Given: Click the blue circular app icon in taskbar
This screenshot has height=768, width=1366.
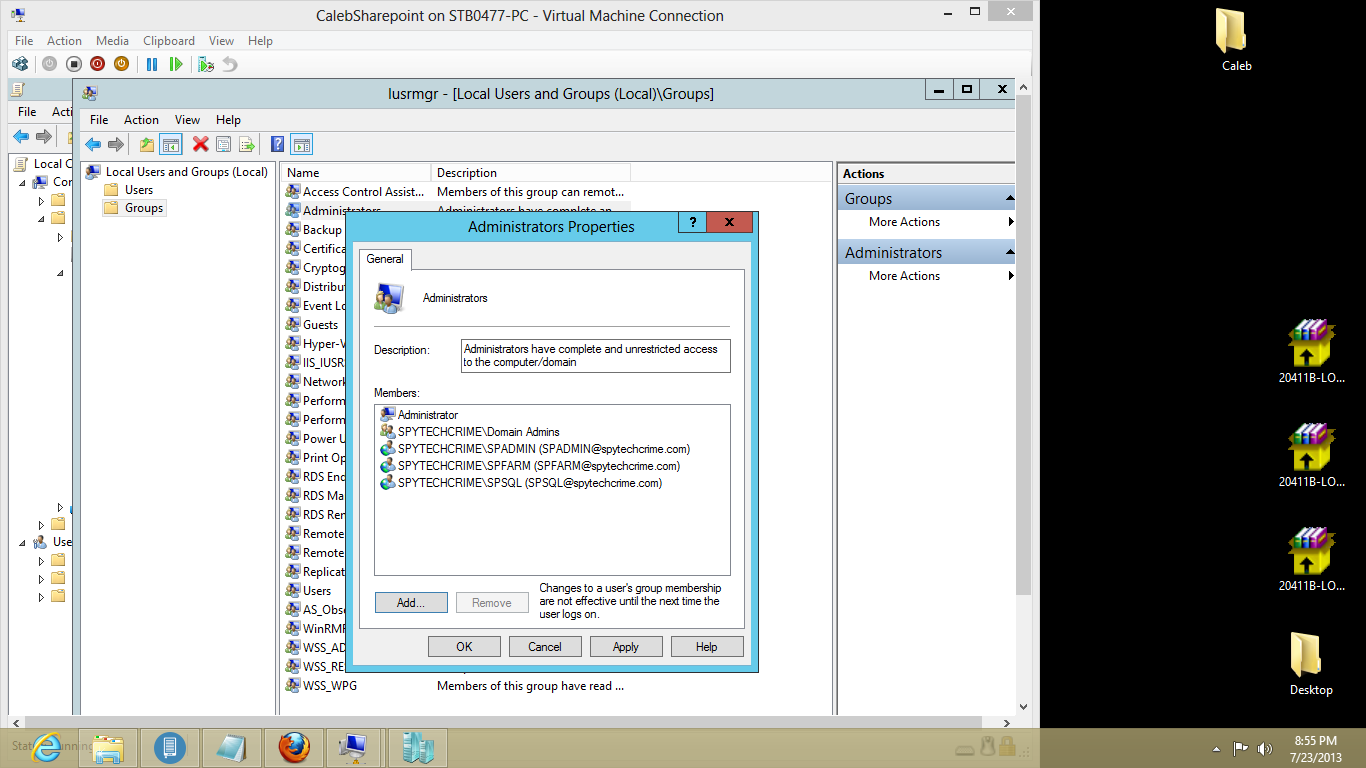Looking at the screenshot, I should pos(170,746).
